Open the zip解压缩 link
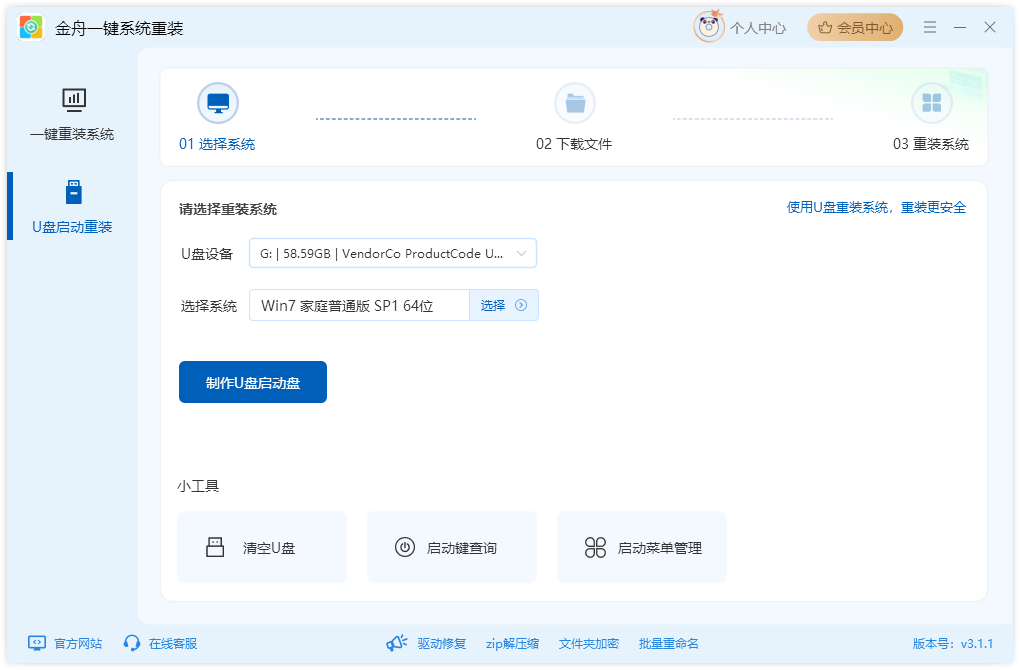Image resolution: width=1020 pixels, height=670 pixels. (x=513, y=643)
